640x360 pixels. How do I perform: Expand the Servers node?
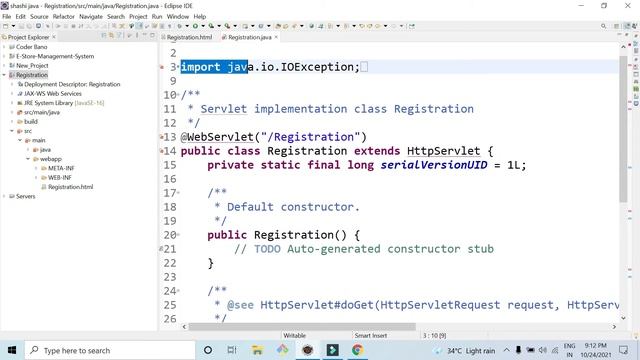pos(4,196)
